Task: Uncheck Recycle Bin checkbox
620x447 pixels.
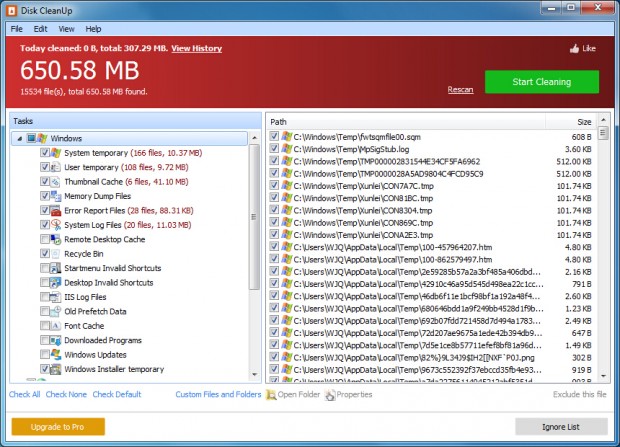Action: click(45, 254)
